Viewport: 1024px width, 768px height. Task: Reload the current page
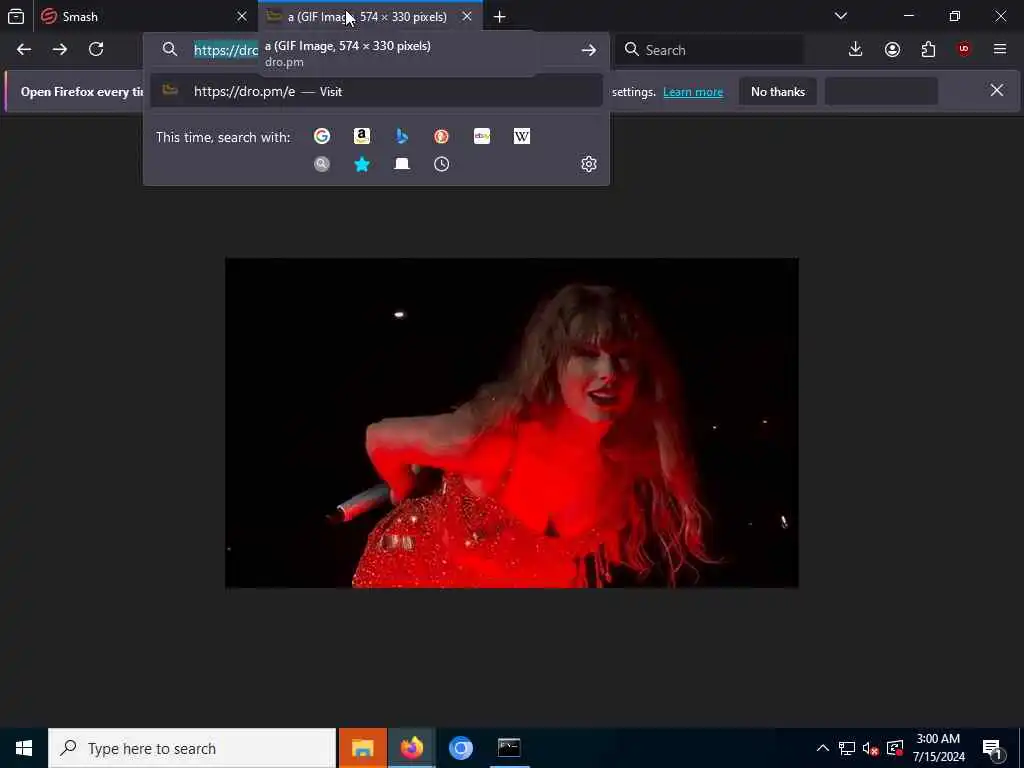pos(96,50)
